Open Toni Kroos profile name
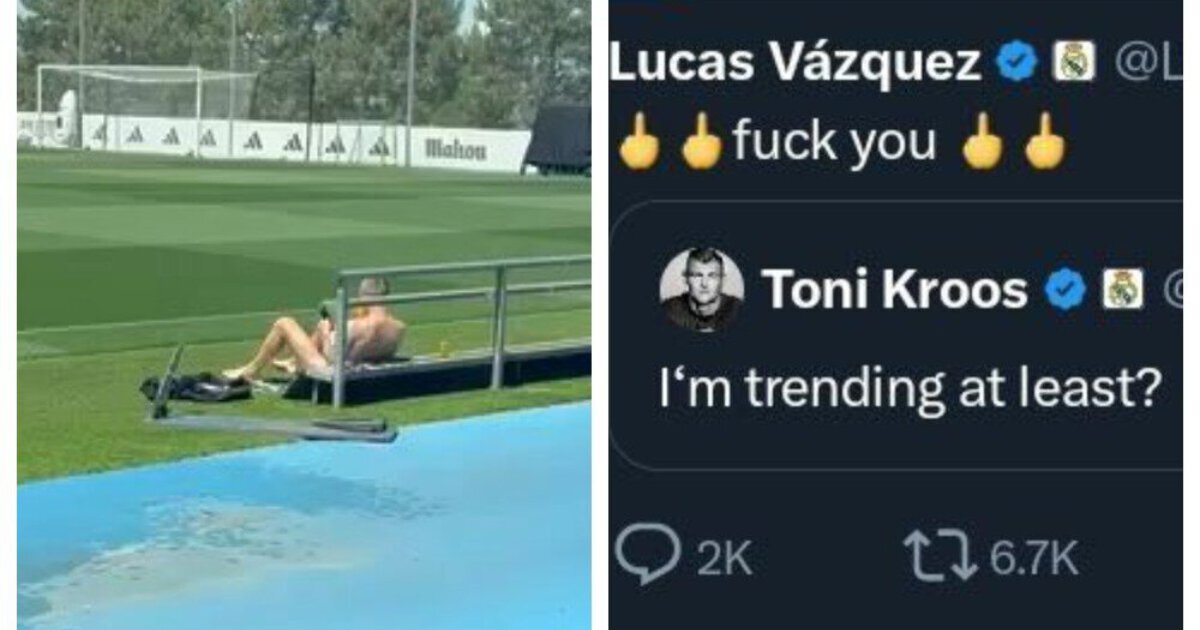Image resolution: width=1200 pixels, height=630 pixels. (896, 290)
